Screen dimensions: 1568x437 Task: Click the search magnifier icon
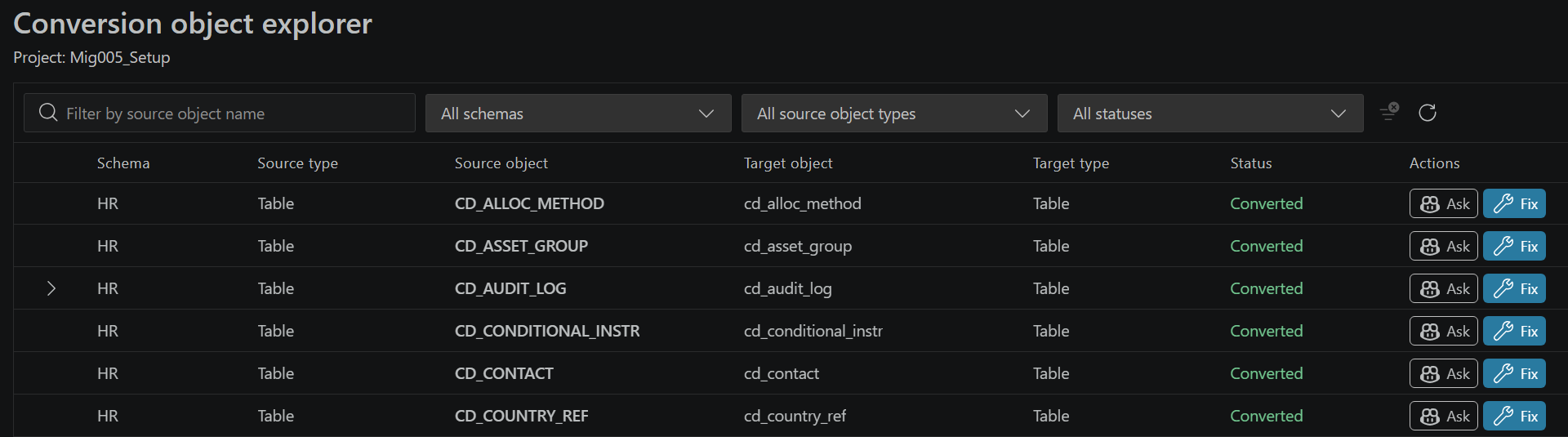tap(48, 112)
